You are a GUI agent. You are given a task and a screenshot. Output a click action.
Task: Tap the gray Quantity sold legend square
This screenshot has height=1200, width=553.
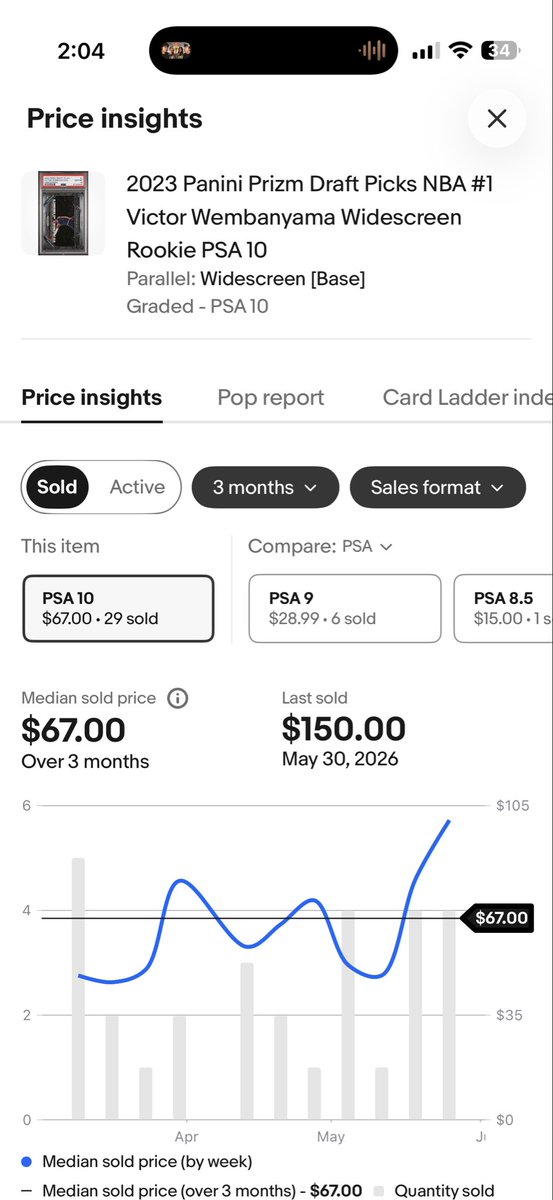coord(379,1191)
